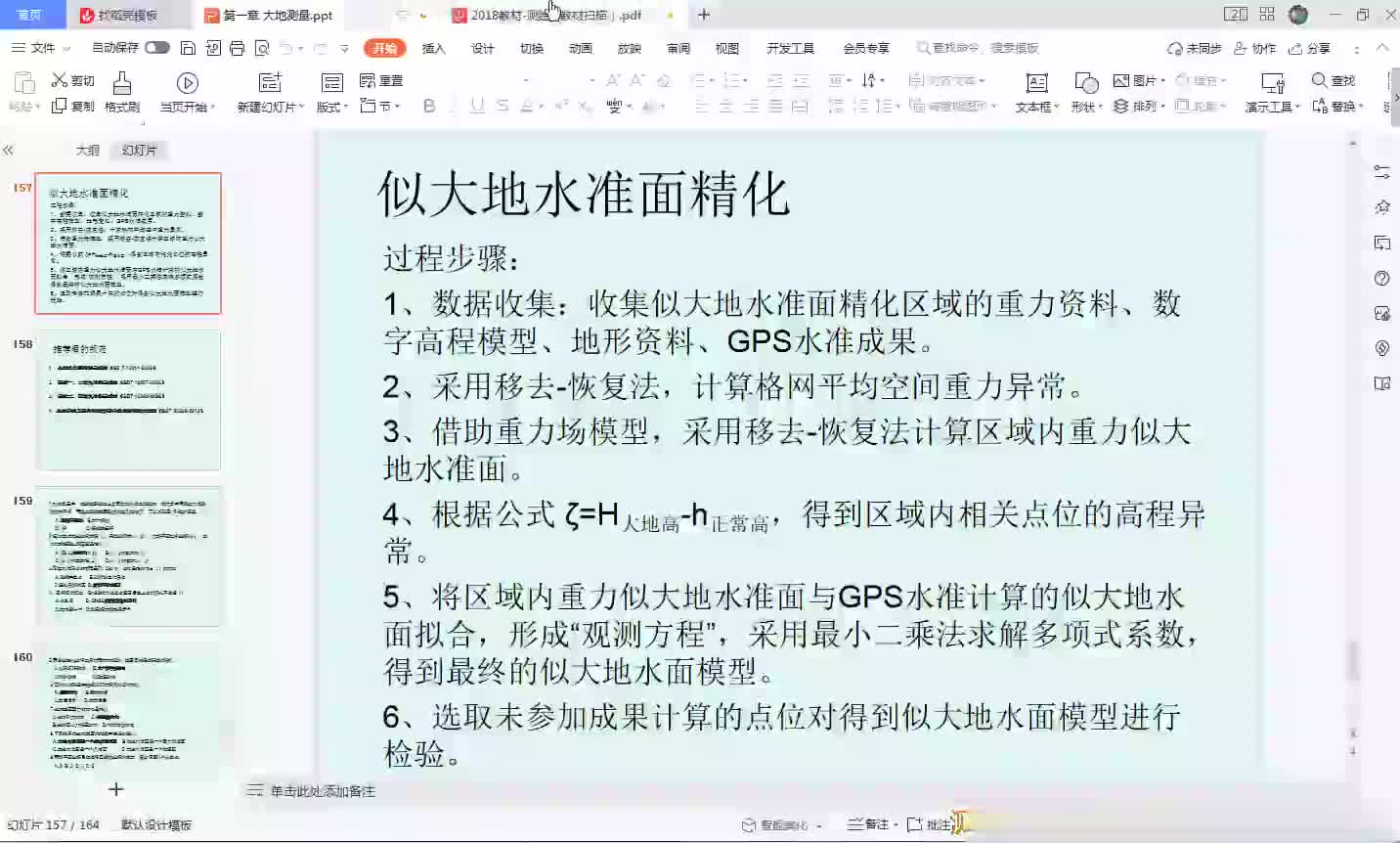Click the Collaborate (协作) button
The height and width of the screenshot is (843, 1400).
pos(1255,48)
